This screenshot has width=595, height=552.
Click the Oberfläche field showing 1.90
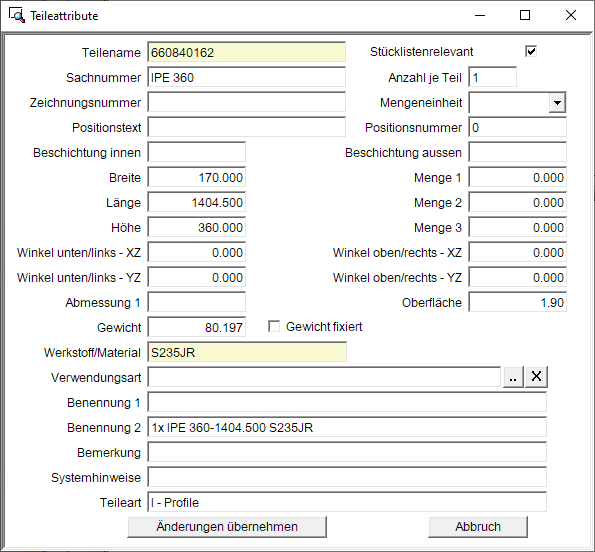pyautogui.click(x=518, y=302)
